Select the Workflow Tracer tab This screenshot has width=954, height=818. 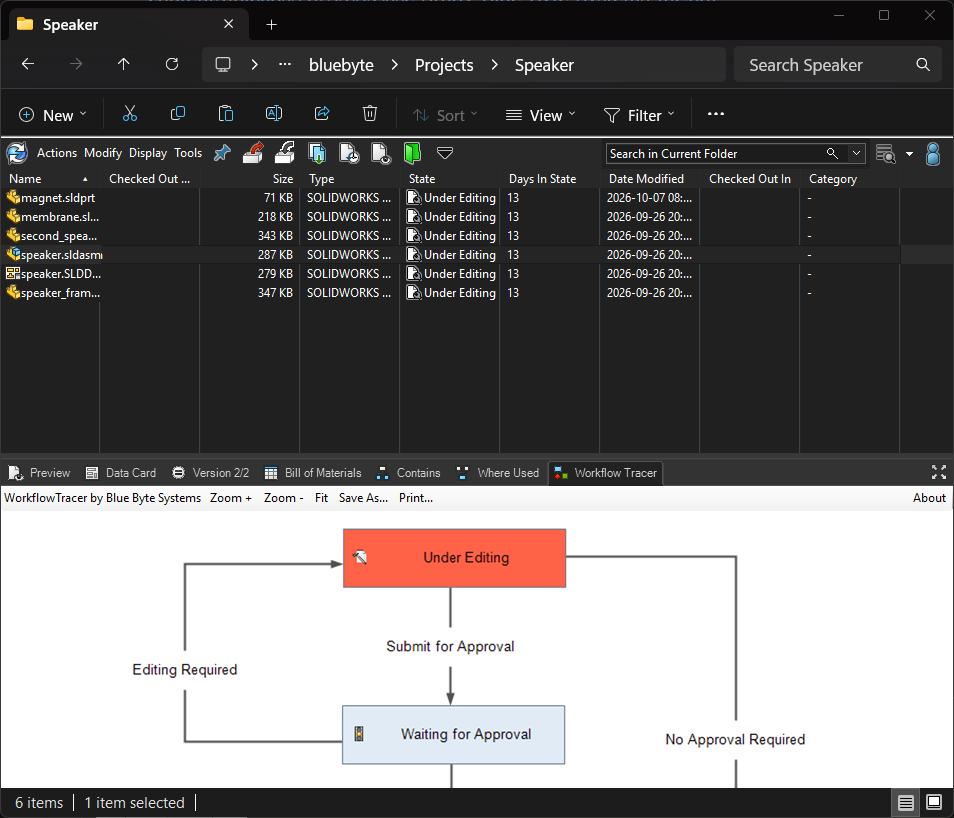(x=605, y=473)
